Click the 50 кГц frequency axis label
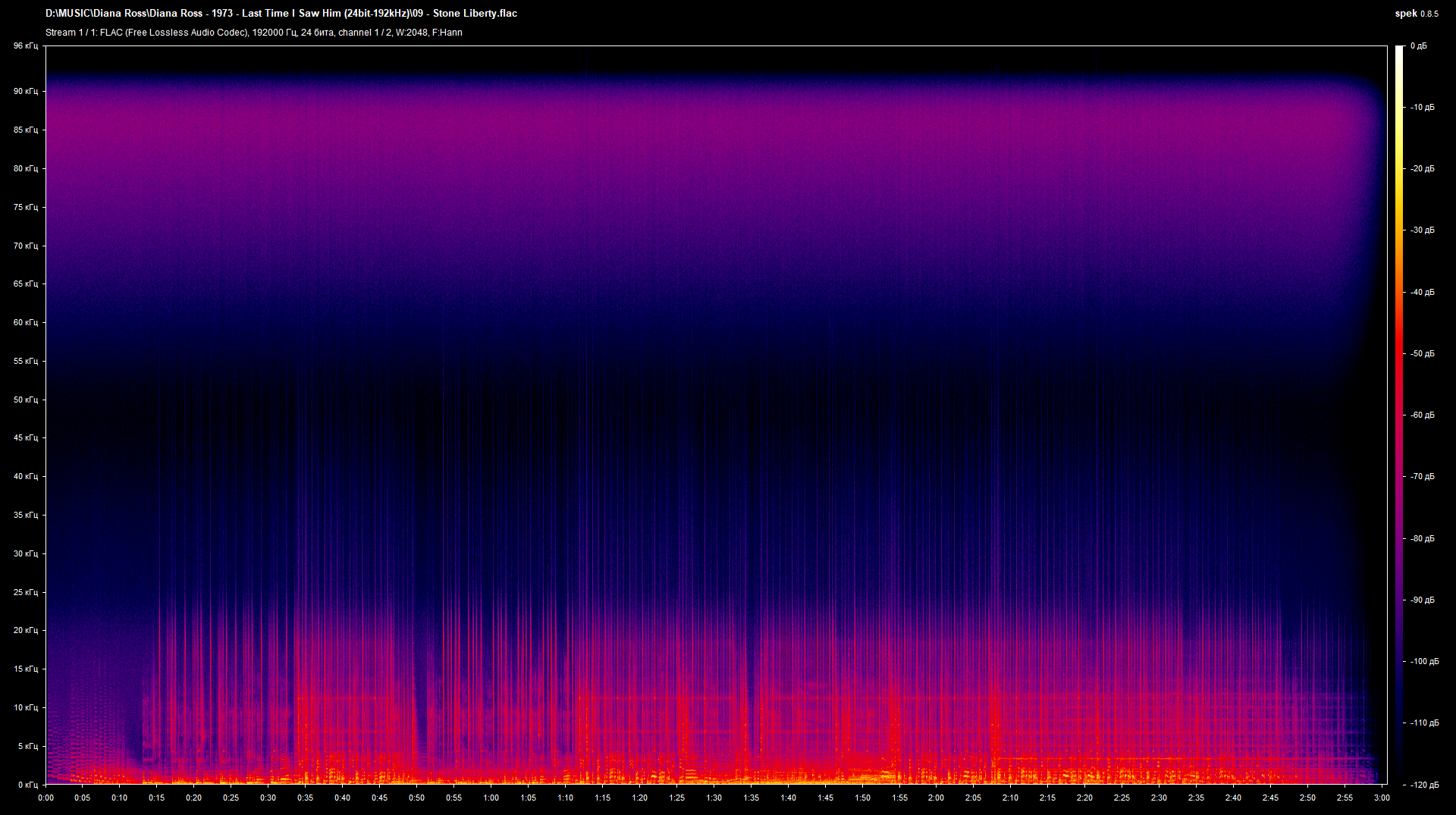 [26, 400]
